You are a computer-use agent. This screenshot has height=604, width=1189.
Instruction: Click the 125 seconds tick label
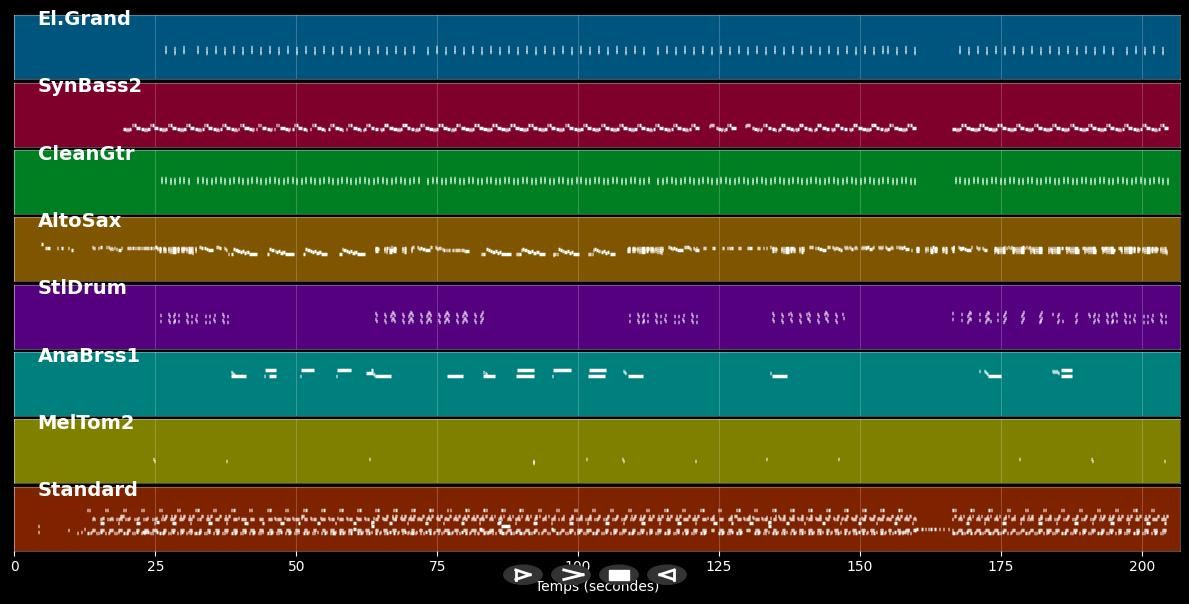719,566
